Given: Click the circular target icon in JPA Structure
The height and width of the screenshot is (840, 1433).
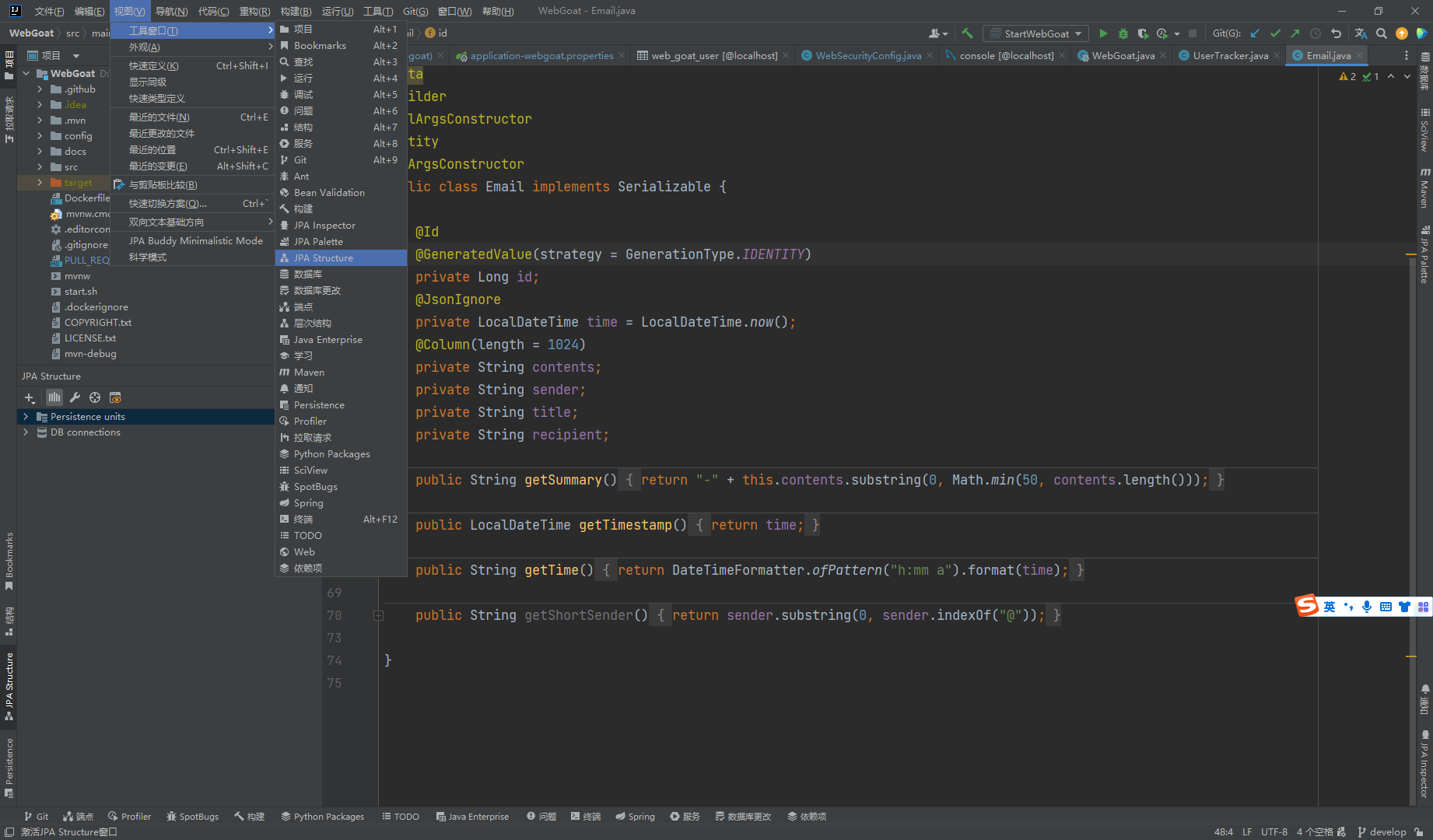Looking at the screenshot, I should click(x=95, y=397).
